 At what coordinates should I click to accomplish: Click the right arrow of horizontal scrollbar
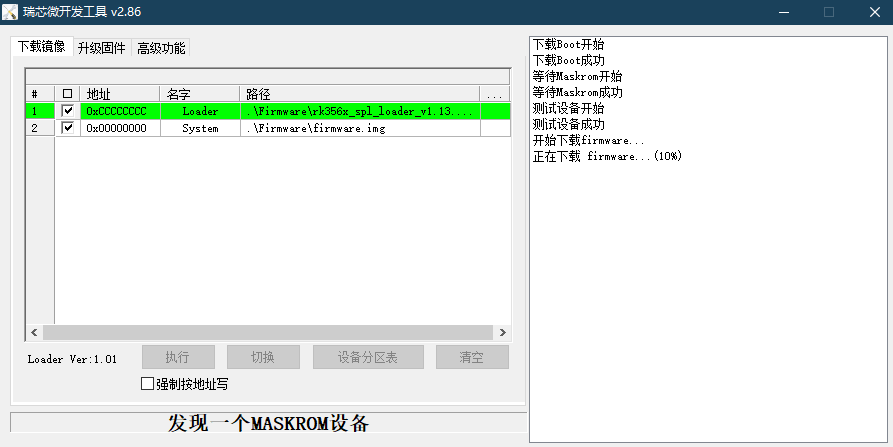click(x=502, y=333)
